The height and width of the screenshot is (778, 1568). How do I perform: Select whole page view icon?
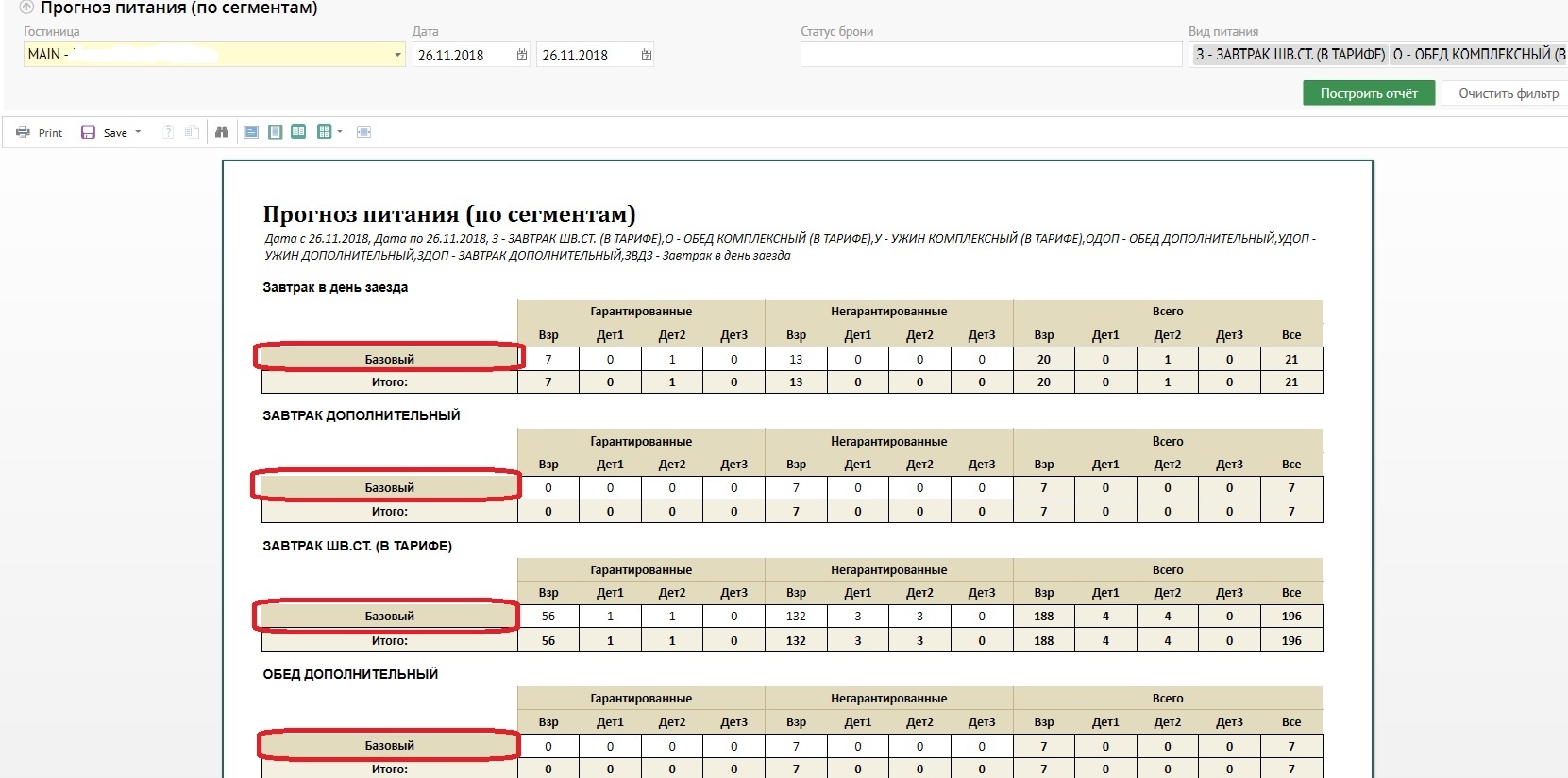(275, 132)
